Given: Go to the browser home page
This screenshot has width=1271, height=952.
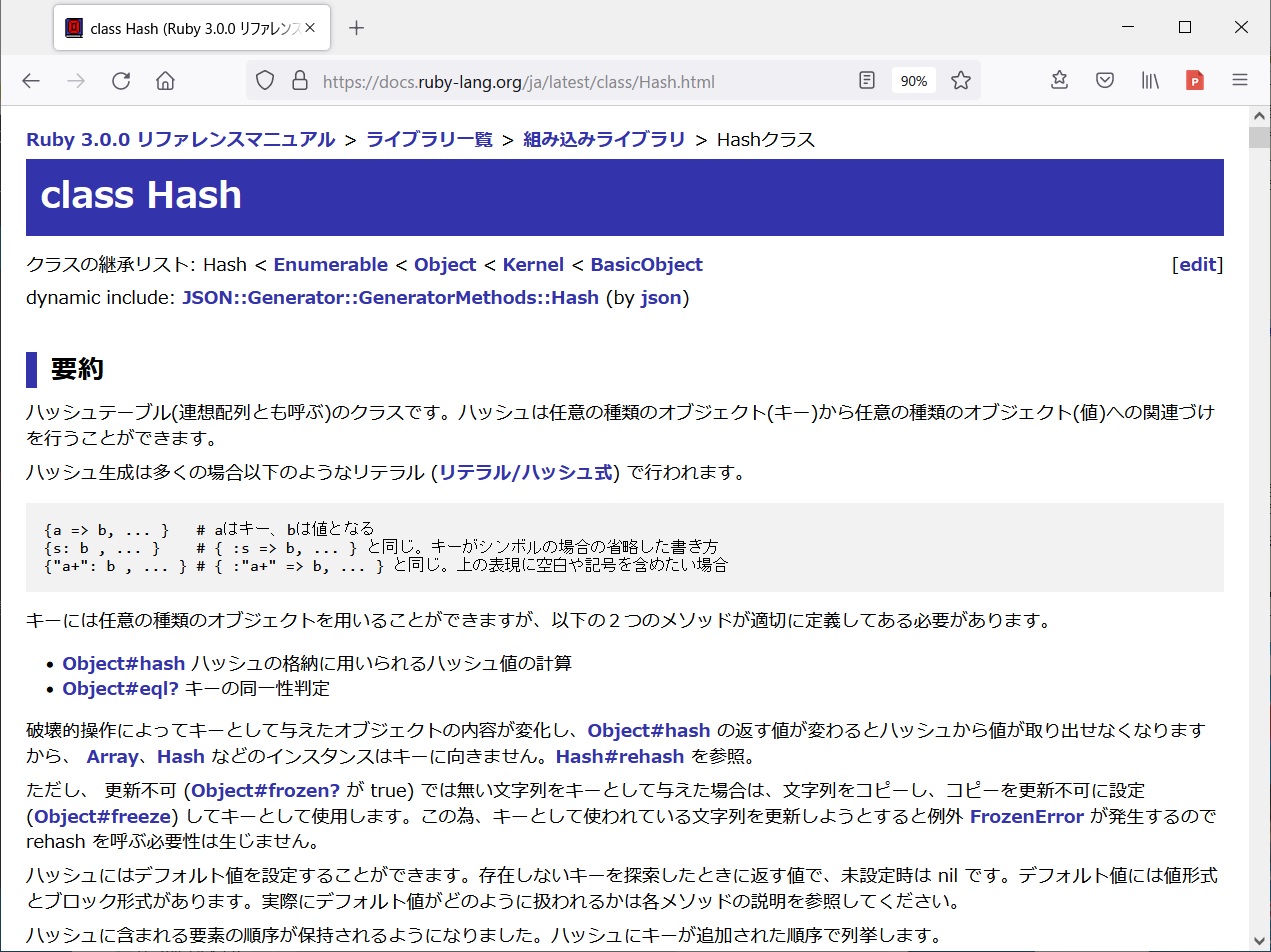Looking at the screenshot, I should (165, 80).
